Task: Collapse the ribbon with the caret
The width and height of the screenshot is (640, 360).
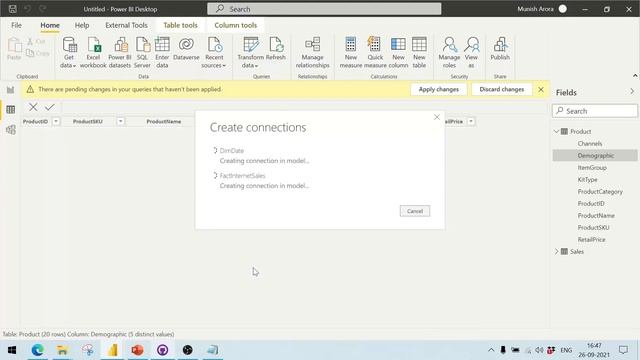Action: click(635, 76)
